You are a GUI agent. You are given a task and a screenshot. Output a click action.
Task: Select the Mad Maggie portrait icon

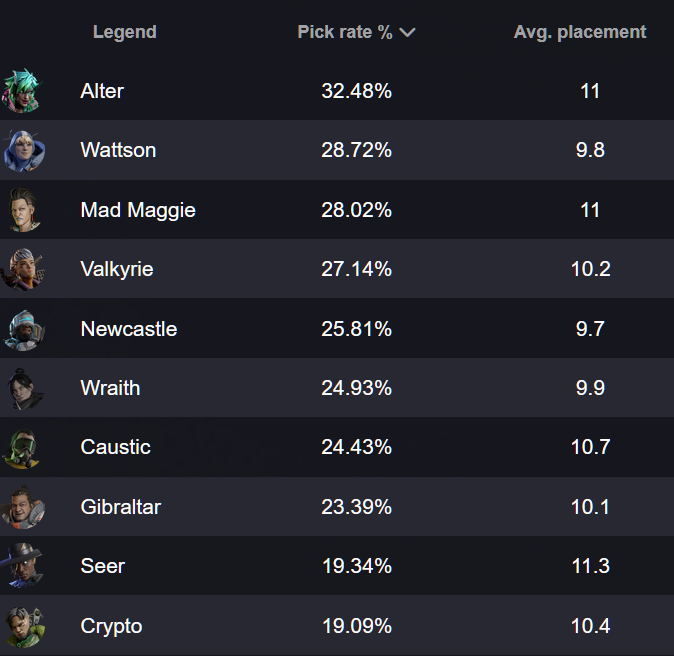(21, 210)
